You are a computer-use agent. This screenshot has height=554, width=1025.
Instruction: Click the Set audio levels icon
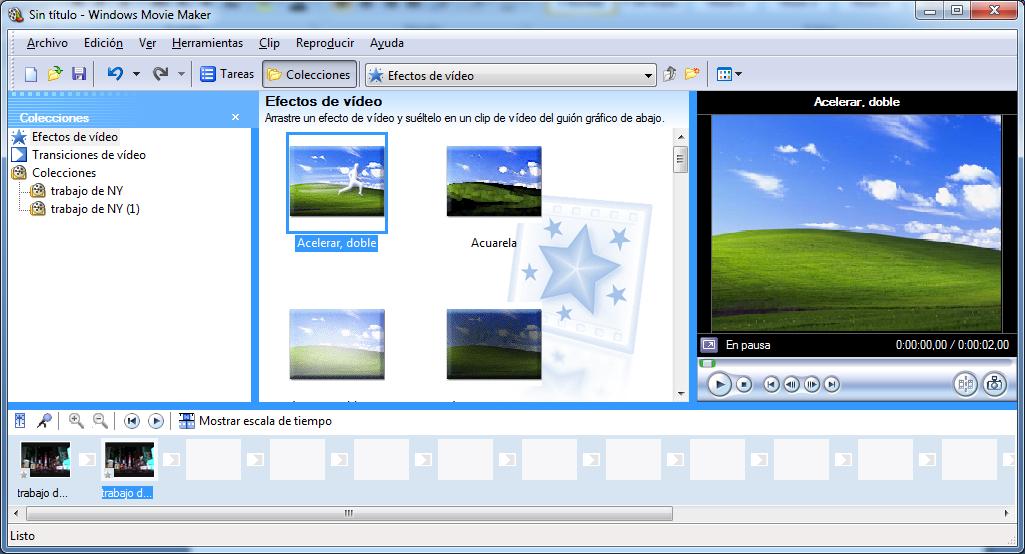tap(20, 421)
